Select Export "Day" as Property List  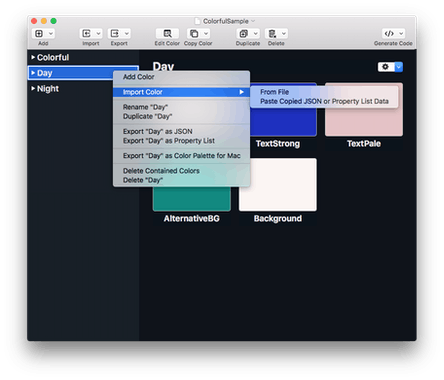click(181, 141)
